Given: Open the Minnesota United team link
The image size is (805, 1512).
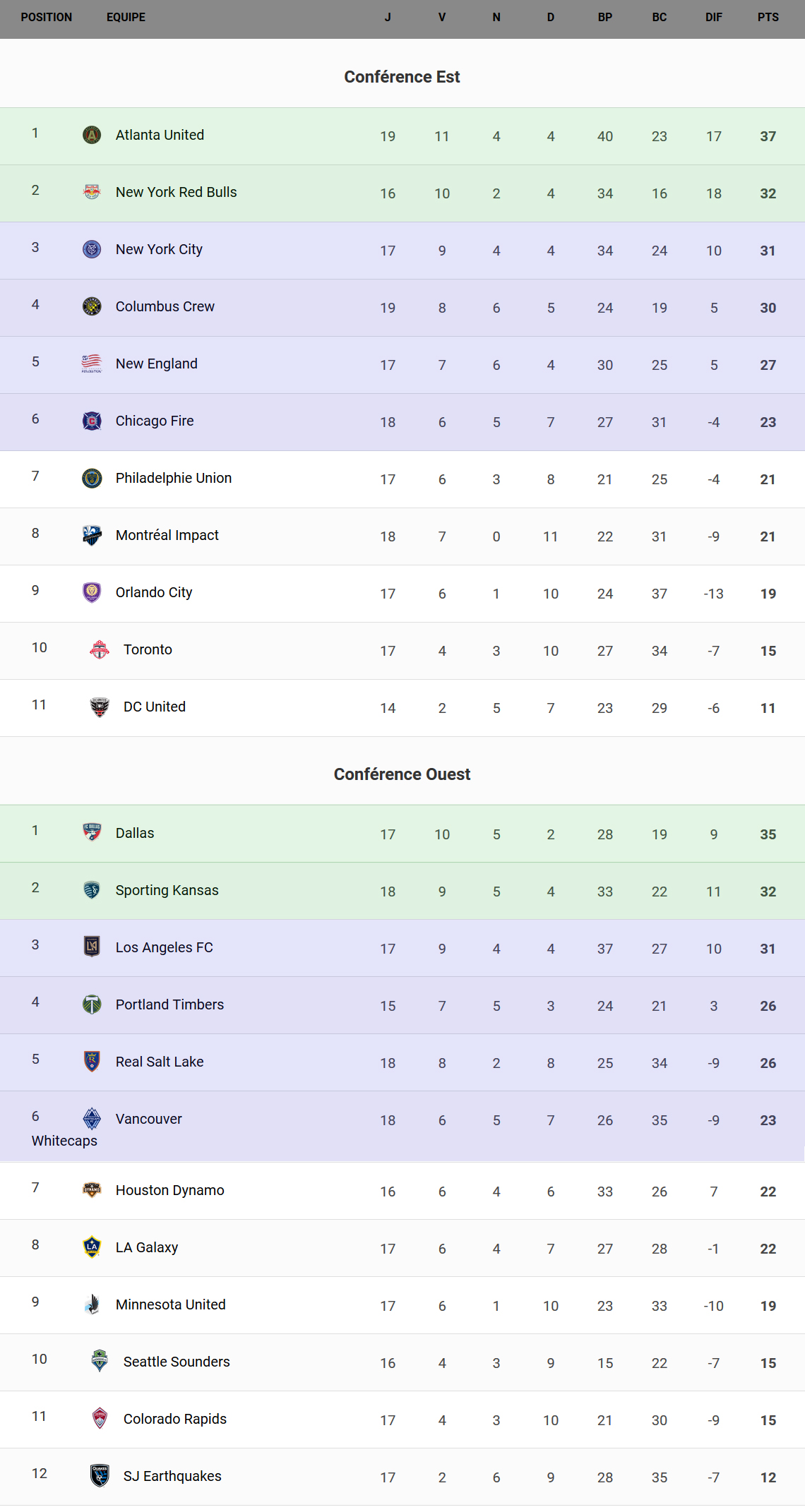Looking at the screenshot, I should point(171,1304).
